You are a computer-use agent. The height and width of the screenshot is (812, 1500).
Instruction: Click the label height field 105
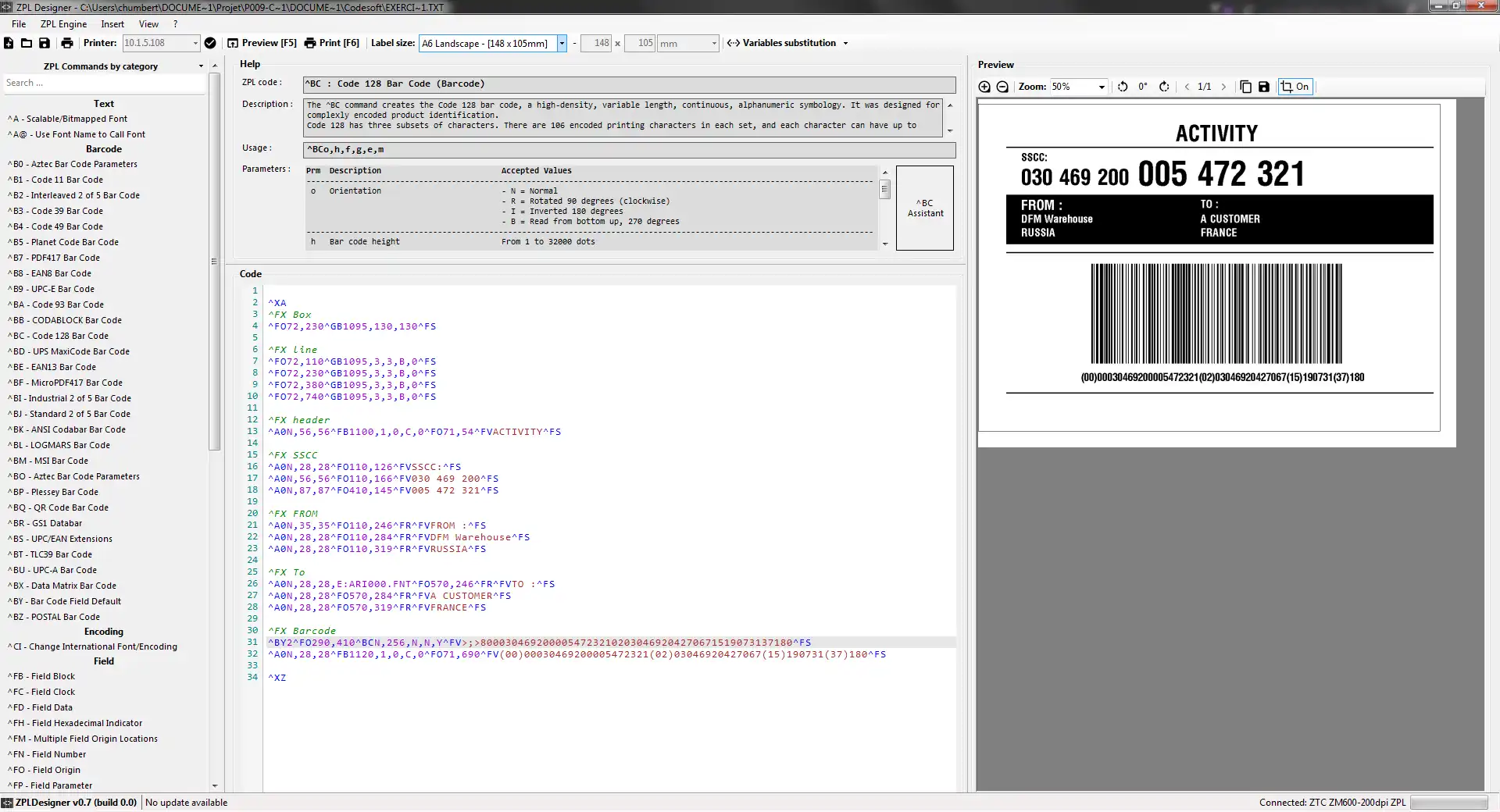(x=640, y=43)
